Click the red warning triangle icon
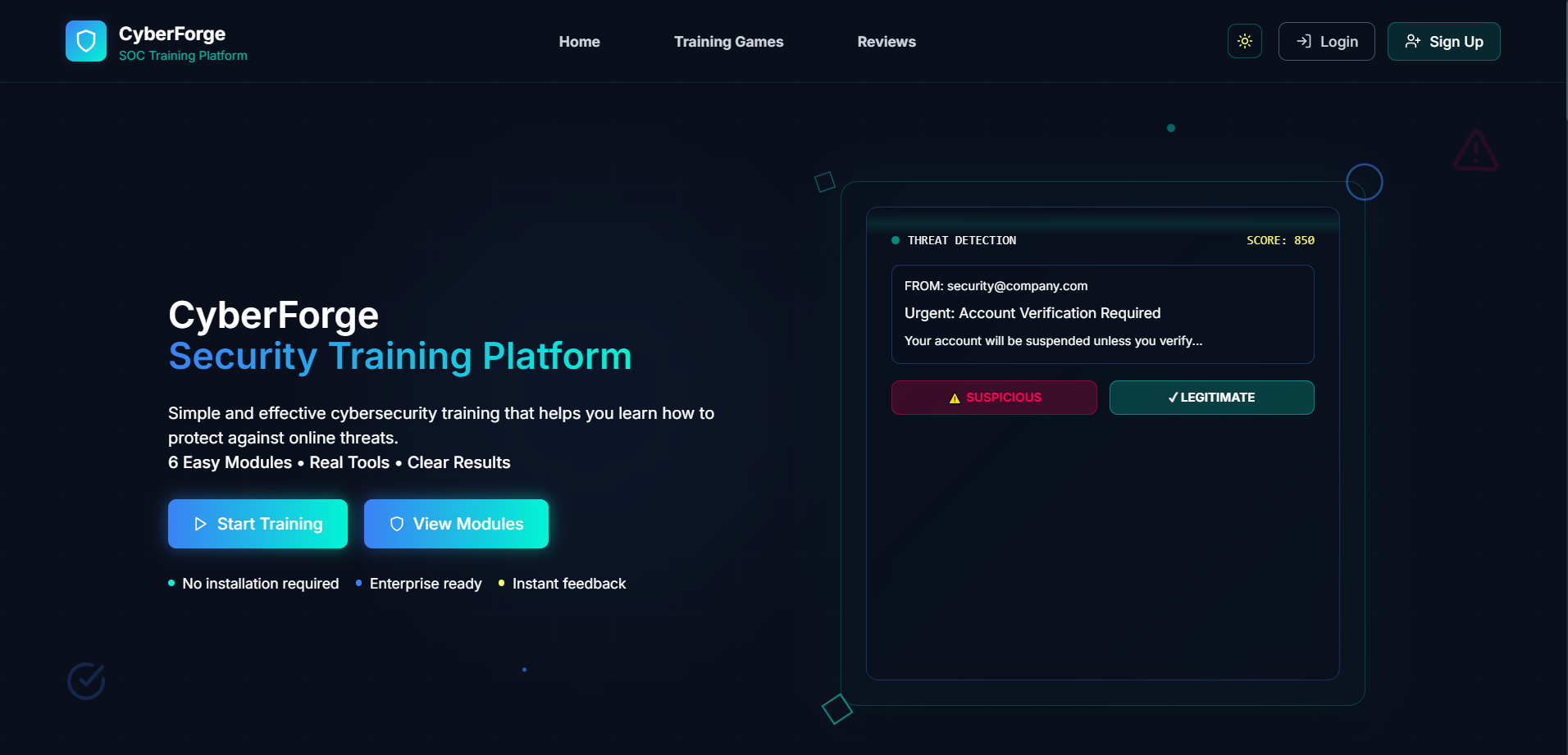The image size is (1568, 755). tap(1475, 152)
